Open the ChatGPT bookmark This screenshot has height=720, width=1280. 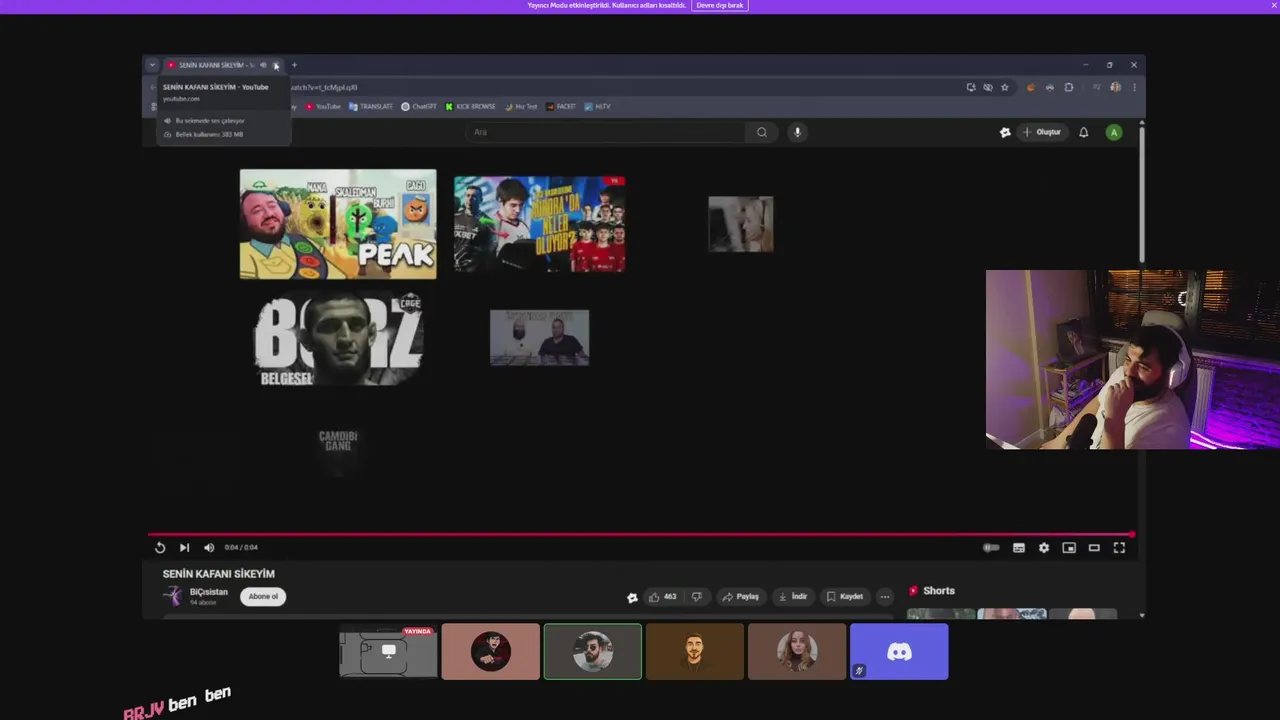point(419,106)
